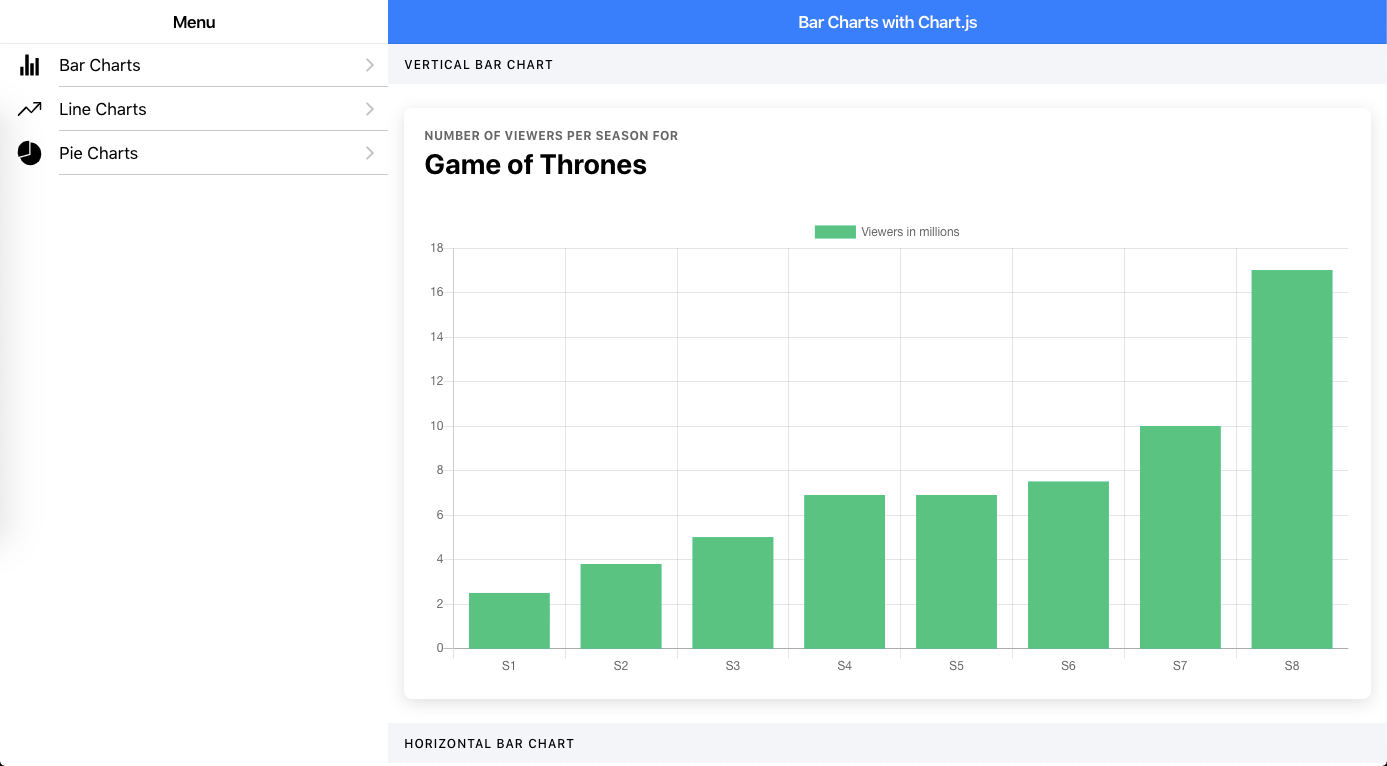Click the chevron beside Pie Charts

pos(370,153)
